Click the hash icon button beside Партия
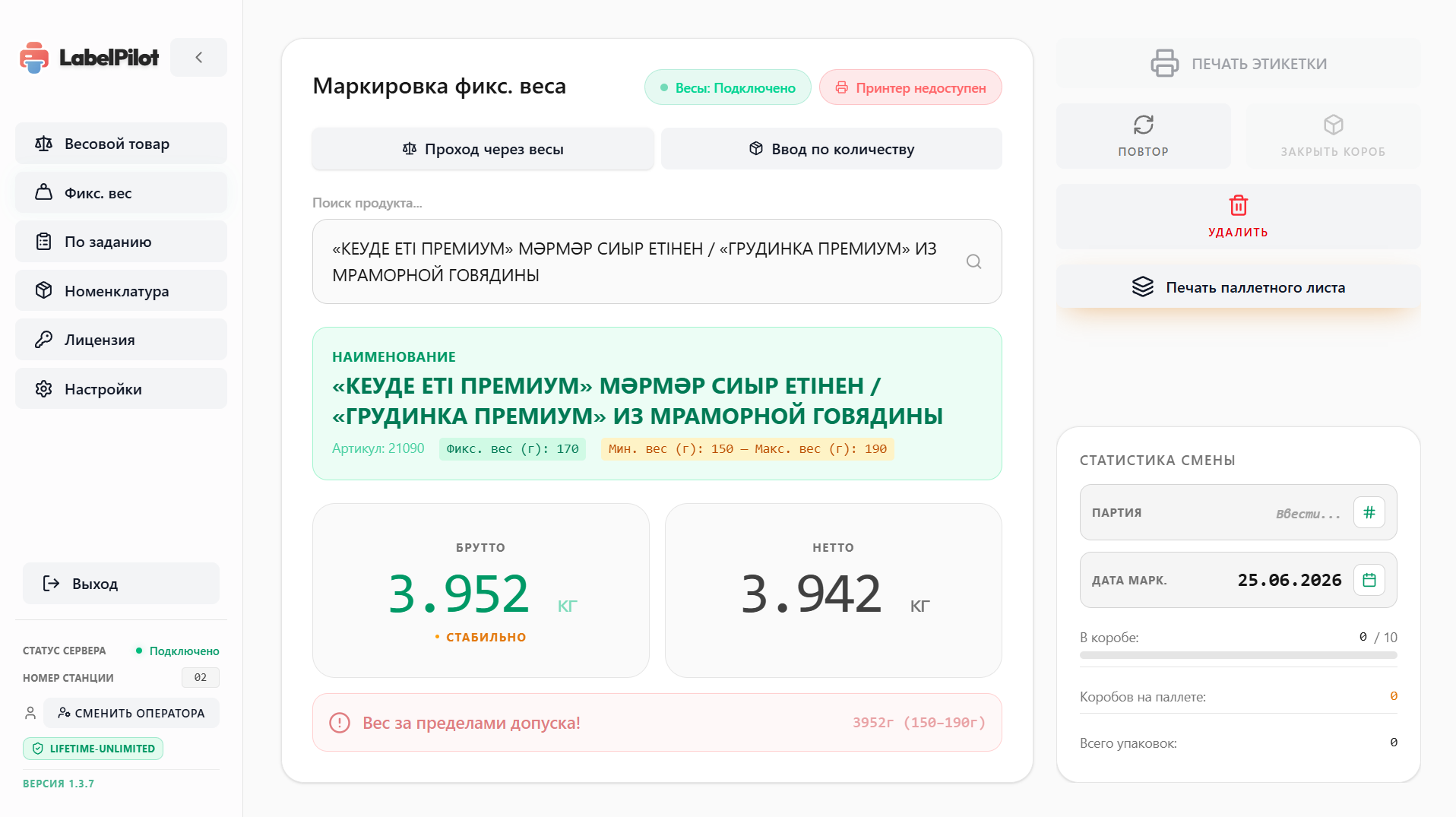 (1369, 512)
